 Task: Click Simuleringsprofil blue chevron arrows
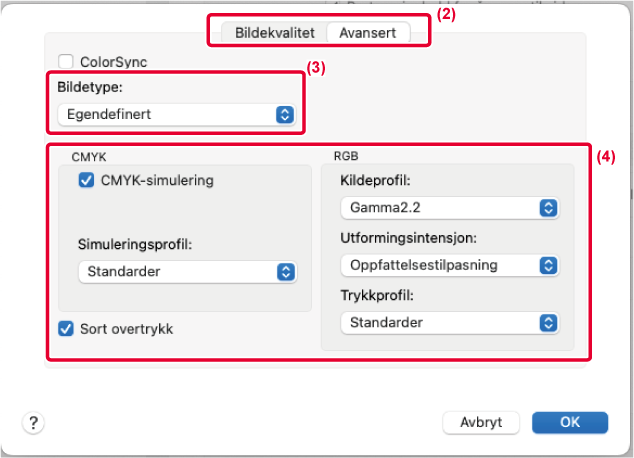click(286, 272)
